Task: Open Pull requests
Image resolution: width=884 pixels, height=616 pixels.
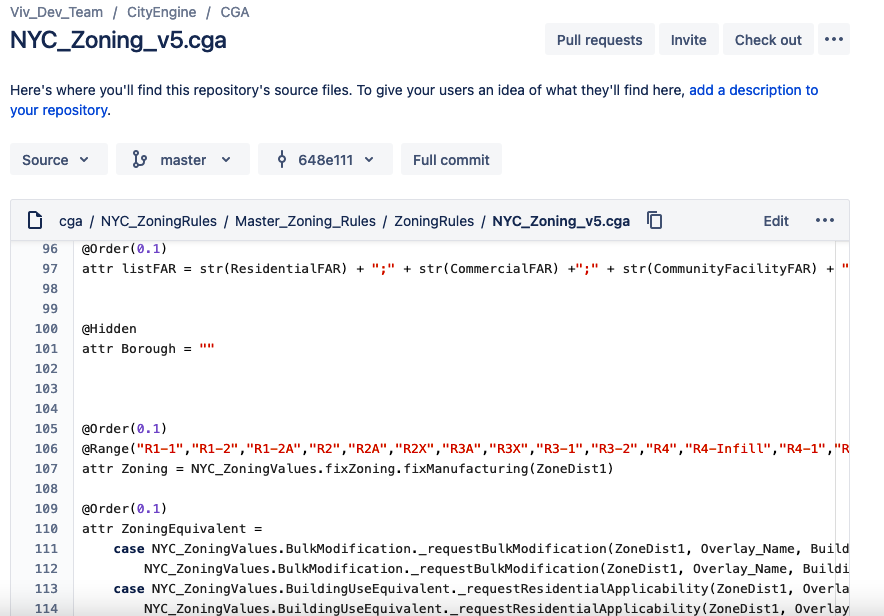Action: 599,39
